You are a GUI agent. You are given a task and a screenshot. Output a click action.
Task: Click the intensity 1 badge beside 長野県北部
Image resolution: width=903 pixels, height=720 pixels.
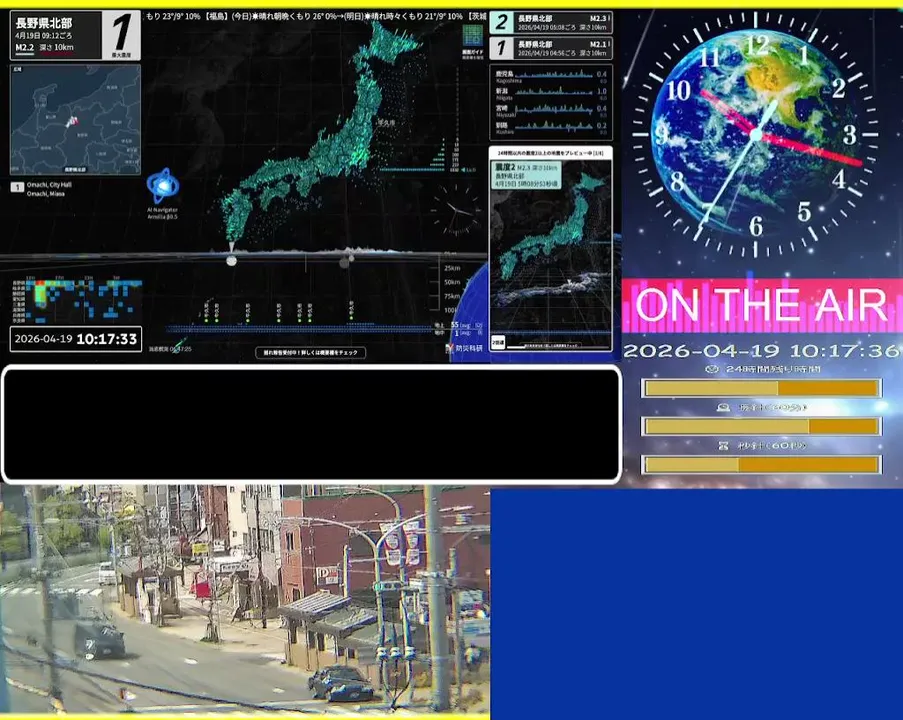click(x=122, y=35)
